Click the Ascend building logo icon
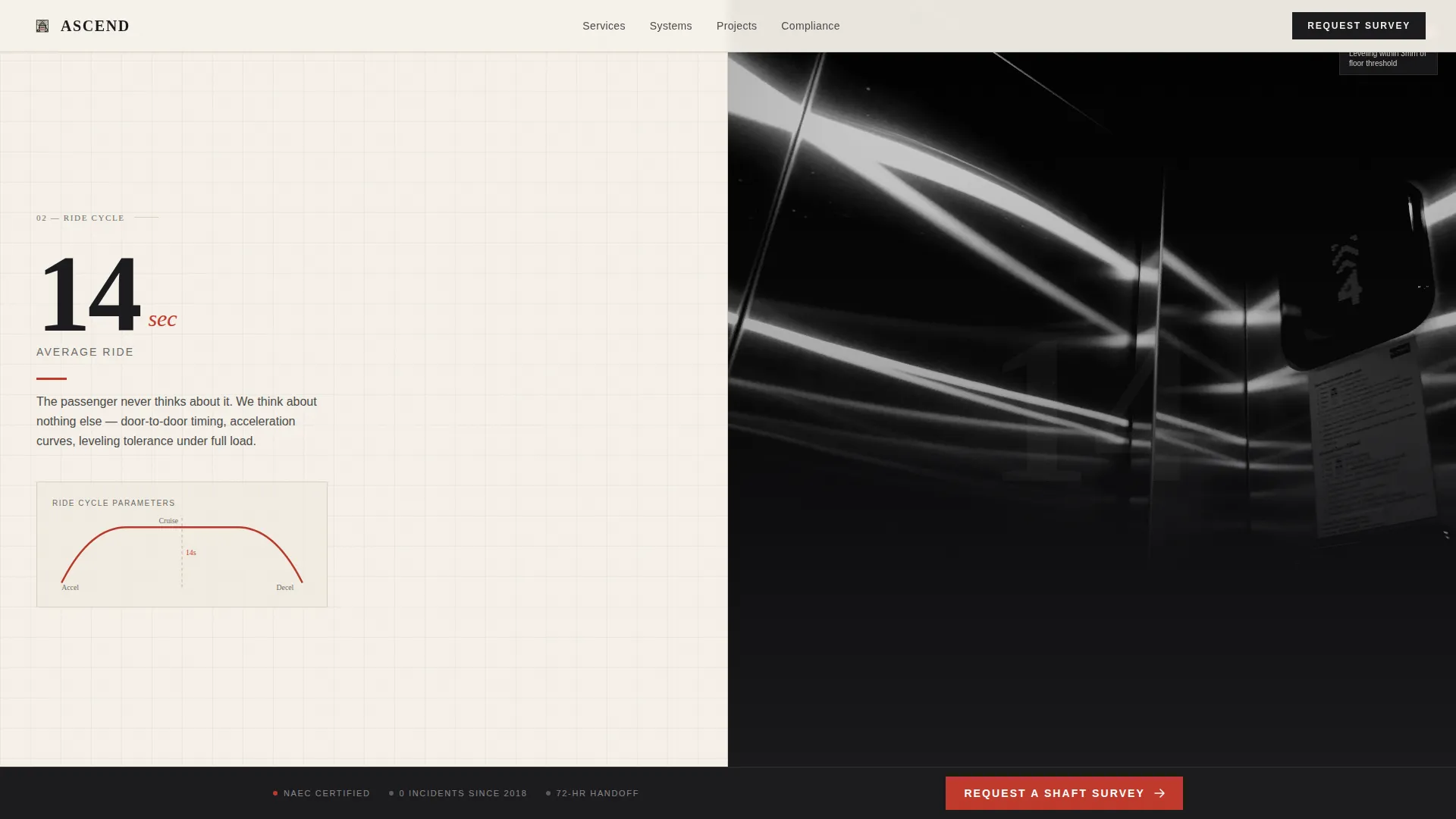Image resolution: width=1456 pixels, height=819 pixels. coord(42,26)
